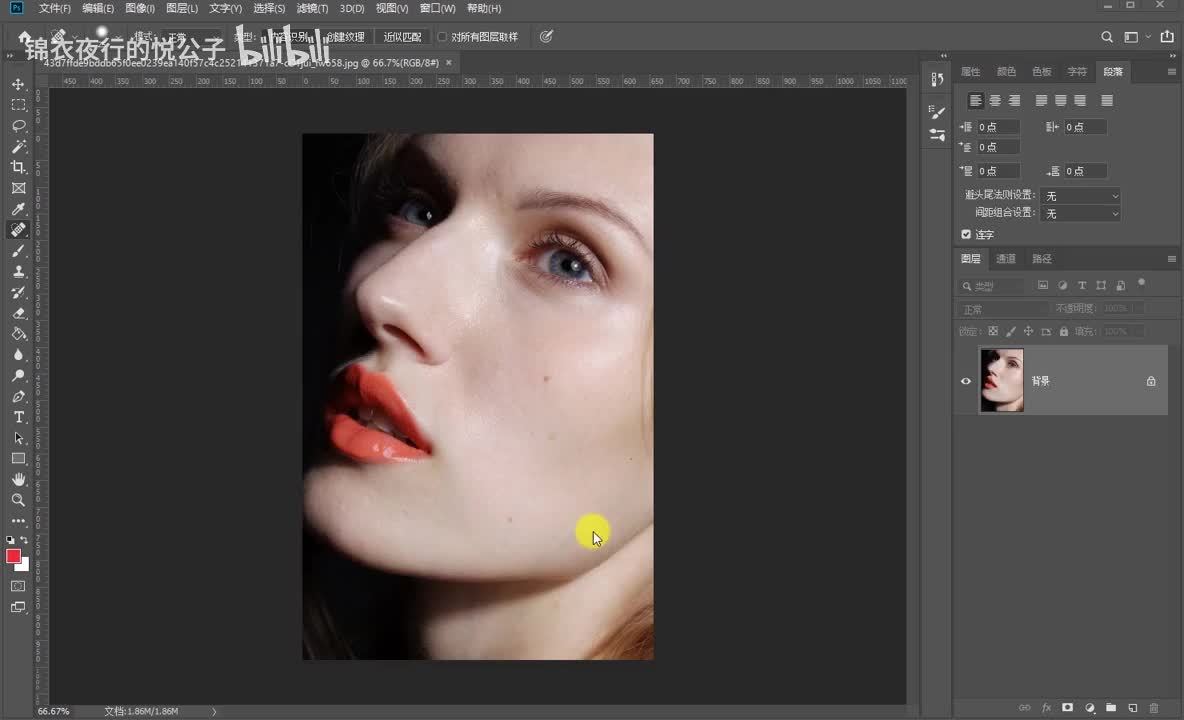Select the Clone Stamp tool
Viewport: 1184px width, 720px height.
click(18, 272)
